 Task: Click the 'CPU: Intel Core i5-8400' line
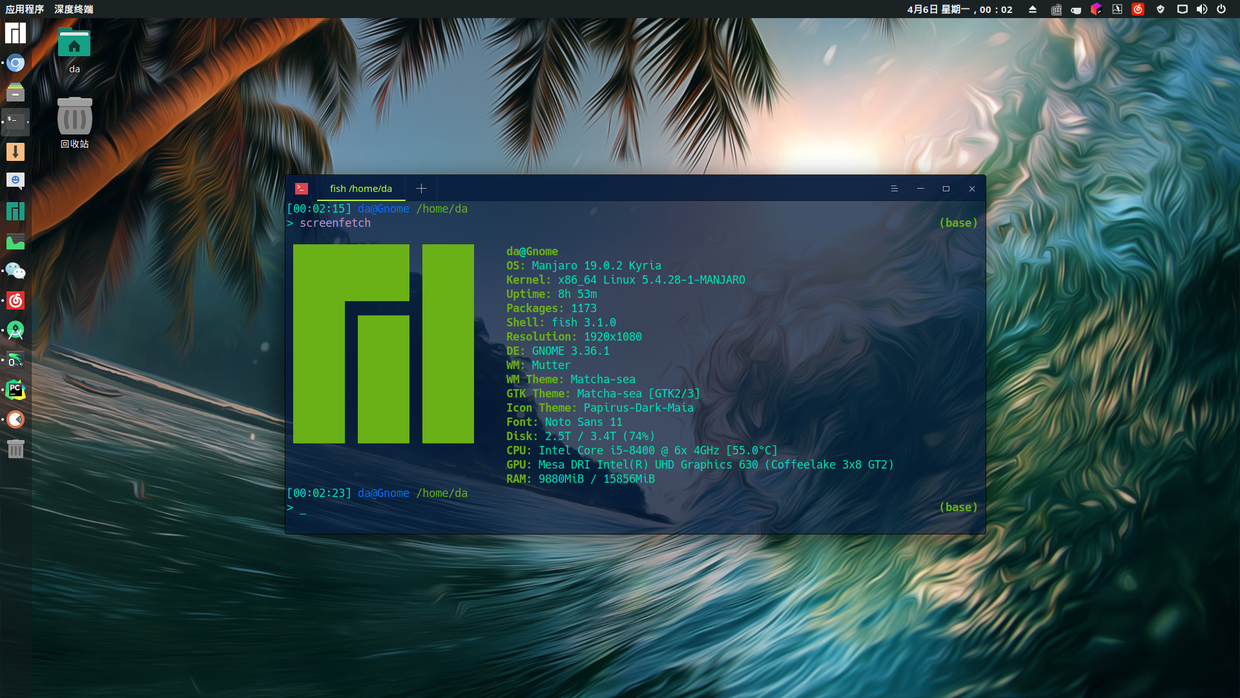tap(642, 450)
